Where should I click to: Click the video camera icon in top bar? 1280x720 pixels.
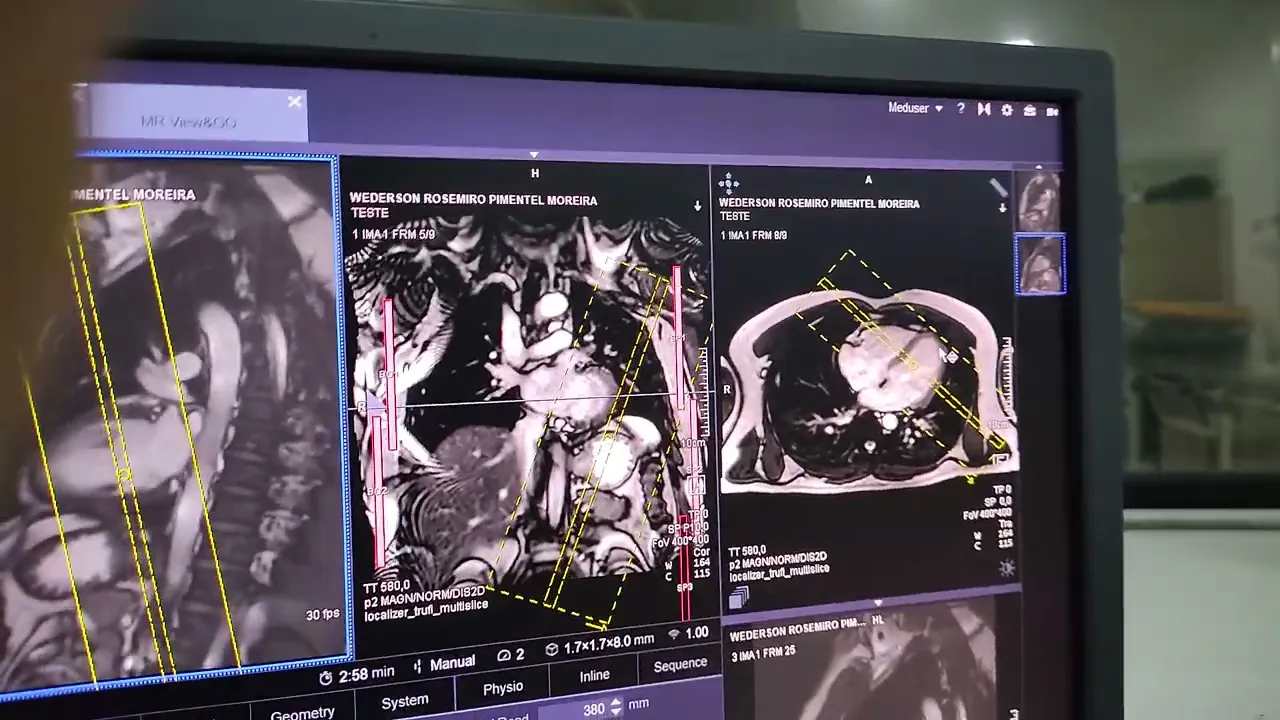click(1052, 112)
